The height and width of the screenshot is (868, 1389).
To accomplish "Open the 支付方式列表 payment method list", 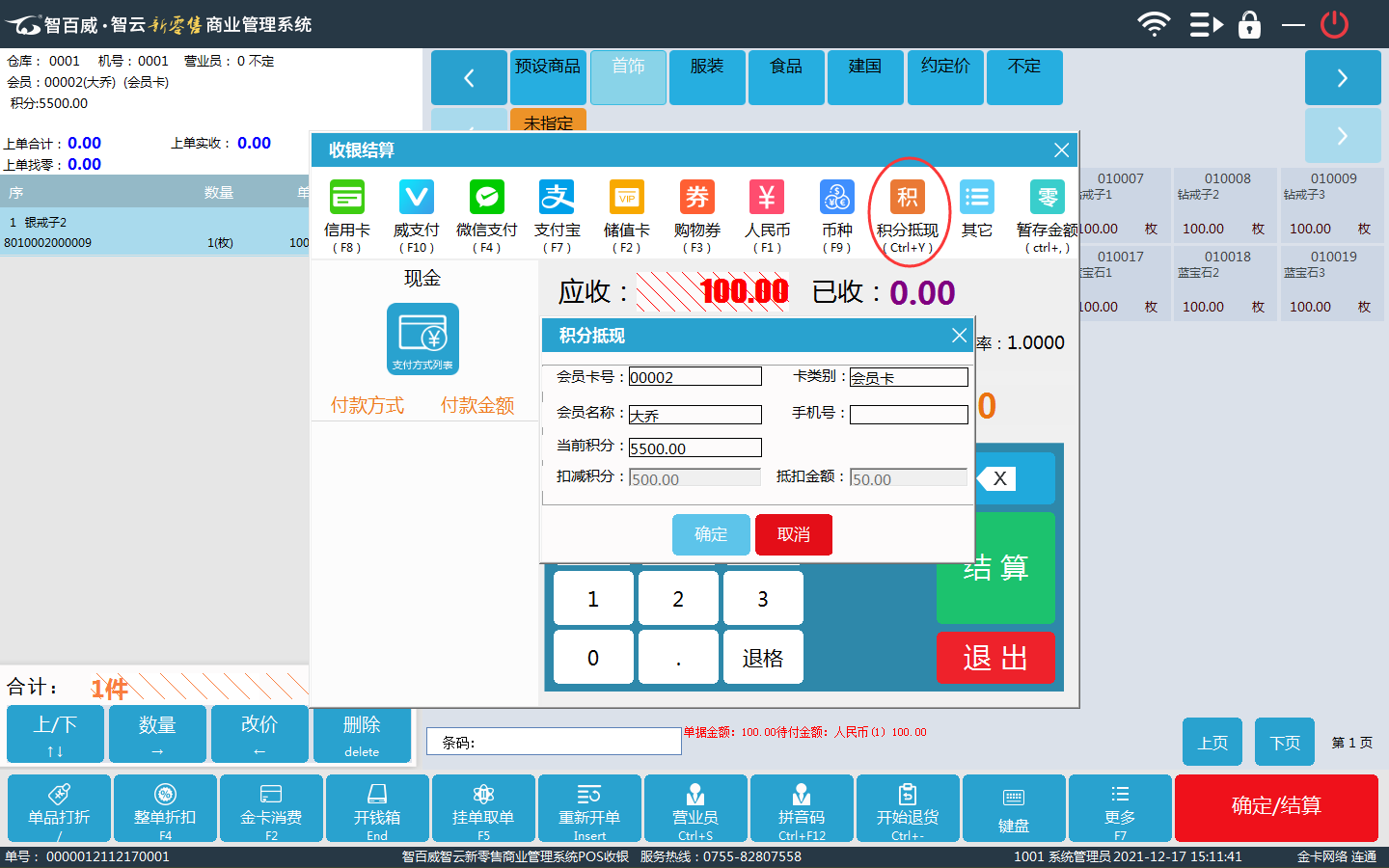I will click(422, 339).
